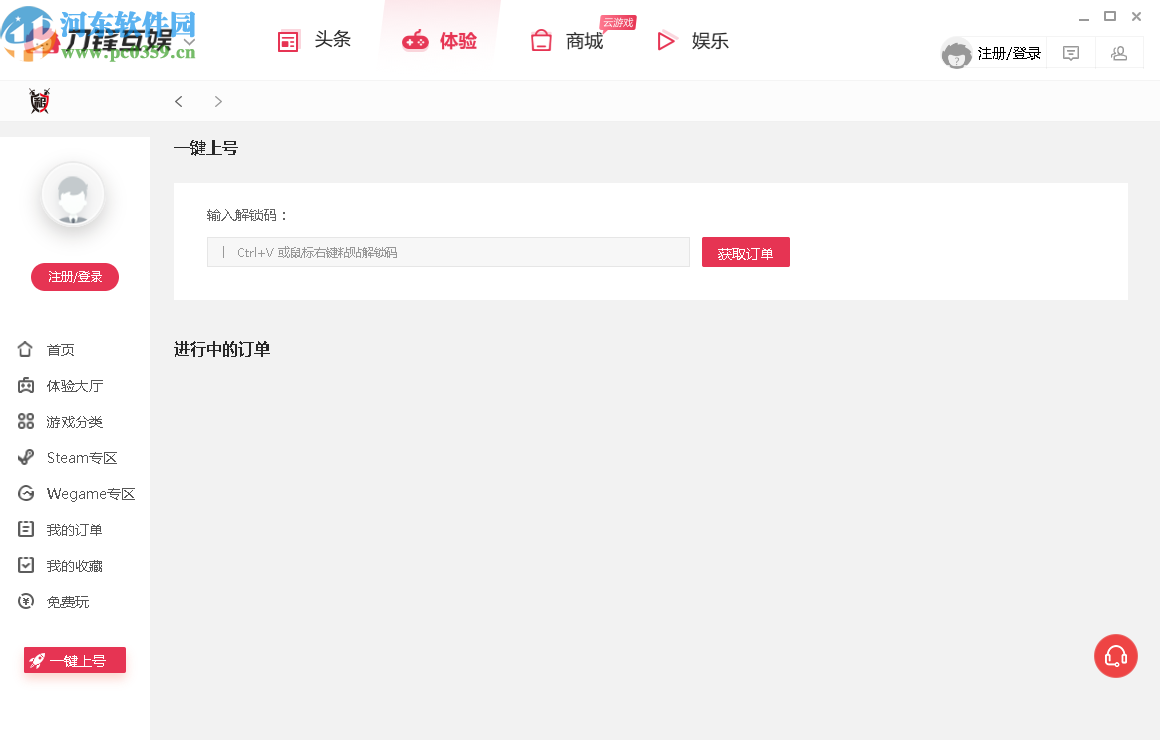Open the 商城 section with 云游戏 badge
Image resolution: width=1160 pixels, height=740 pixels.
tap(567, 40)
